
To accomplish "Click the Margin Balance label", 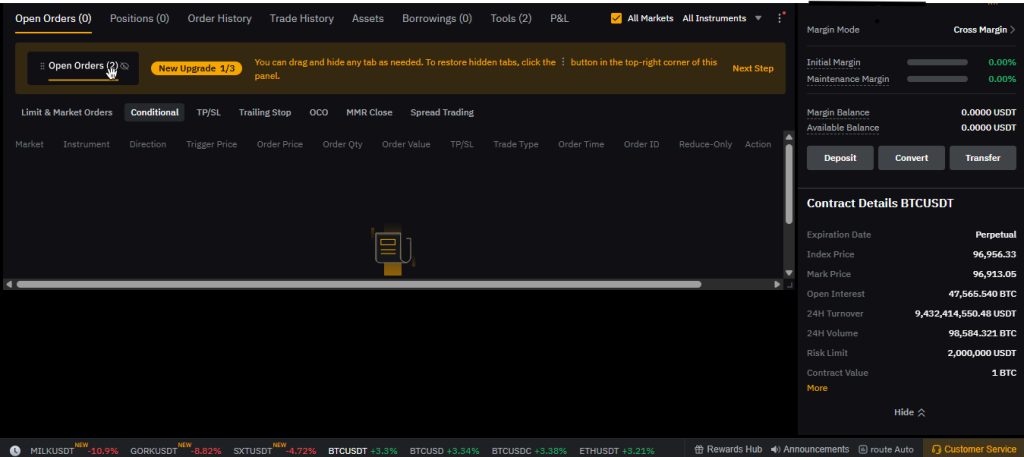I will [x=838, y=112].
